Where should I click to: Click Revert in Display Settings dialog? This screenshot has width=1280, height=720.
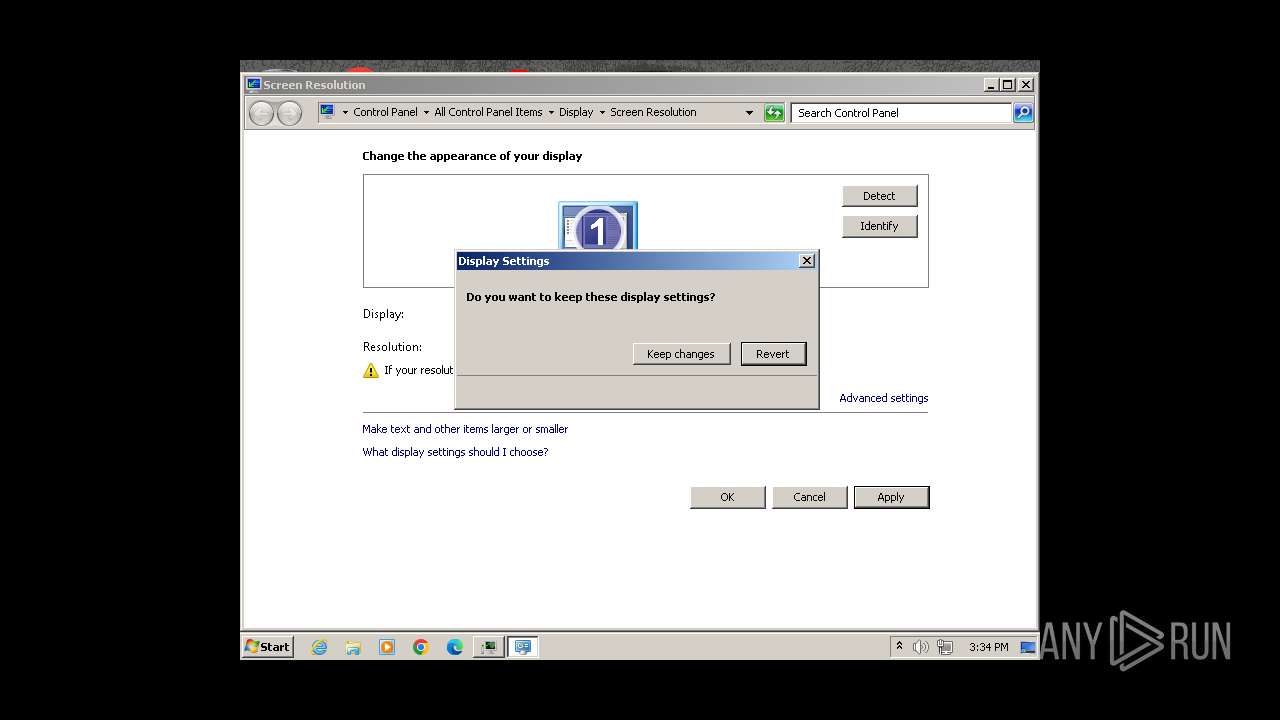click(x=773, y=354)
